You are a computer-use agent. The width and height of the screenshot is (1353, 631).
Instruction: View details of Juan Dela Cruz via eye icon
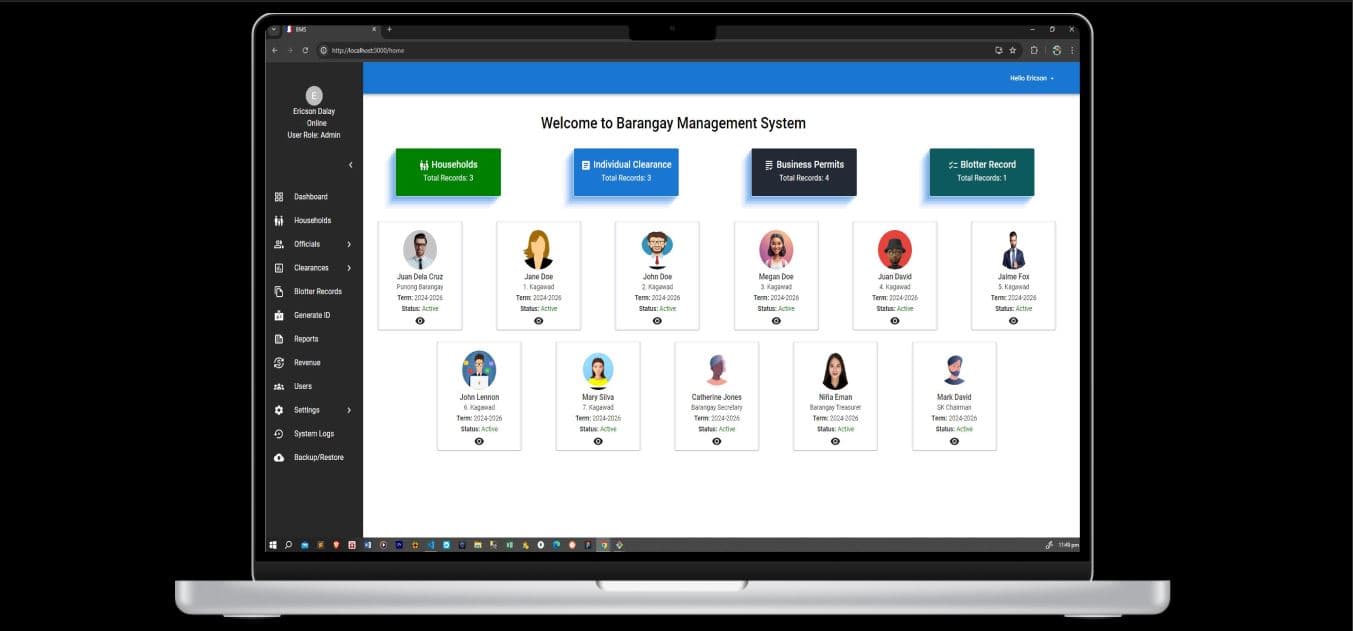click(420, 320)
